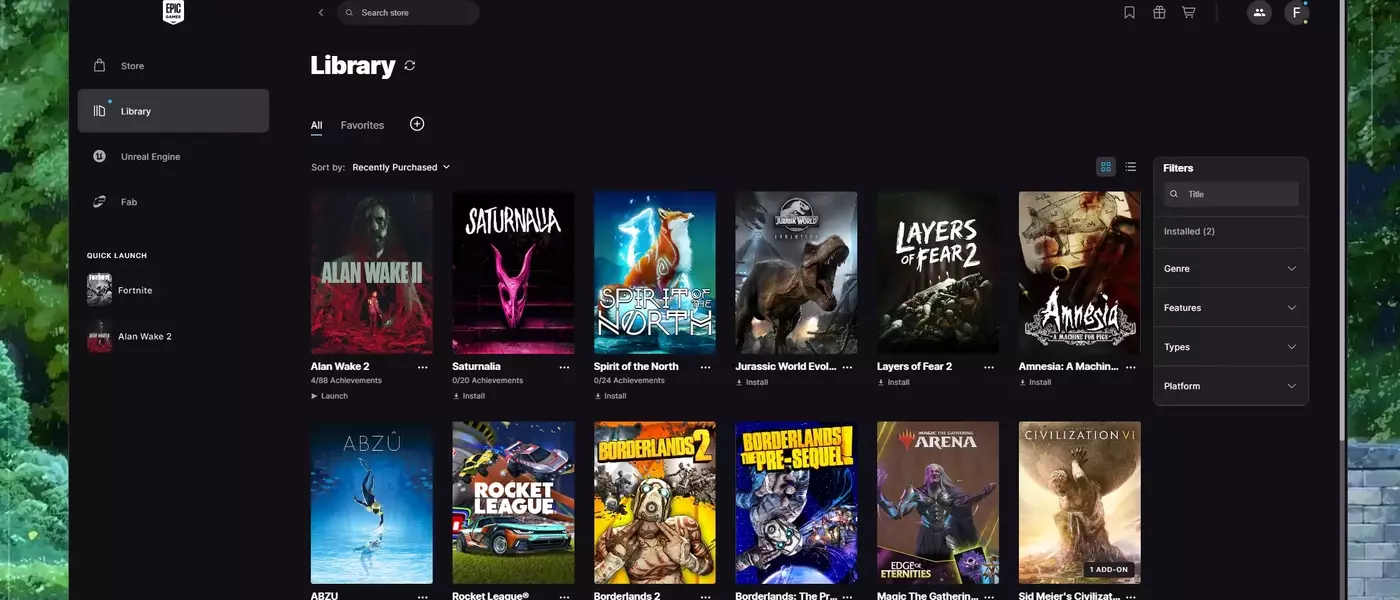This screenshot has width=1400, height=600.
Task: Add a new collection with the plus icon
Action: 417,124
